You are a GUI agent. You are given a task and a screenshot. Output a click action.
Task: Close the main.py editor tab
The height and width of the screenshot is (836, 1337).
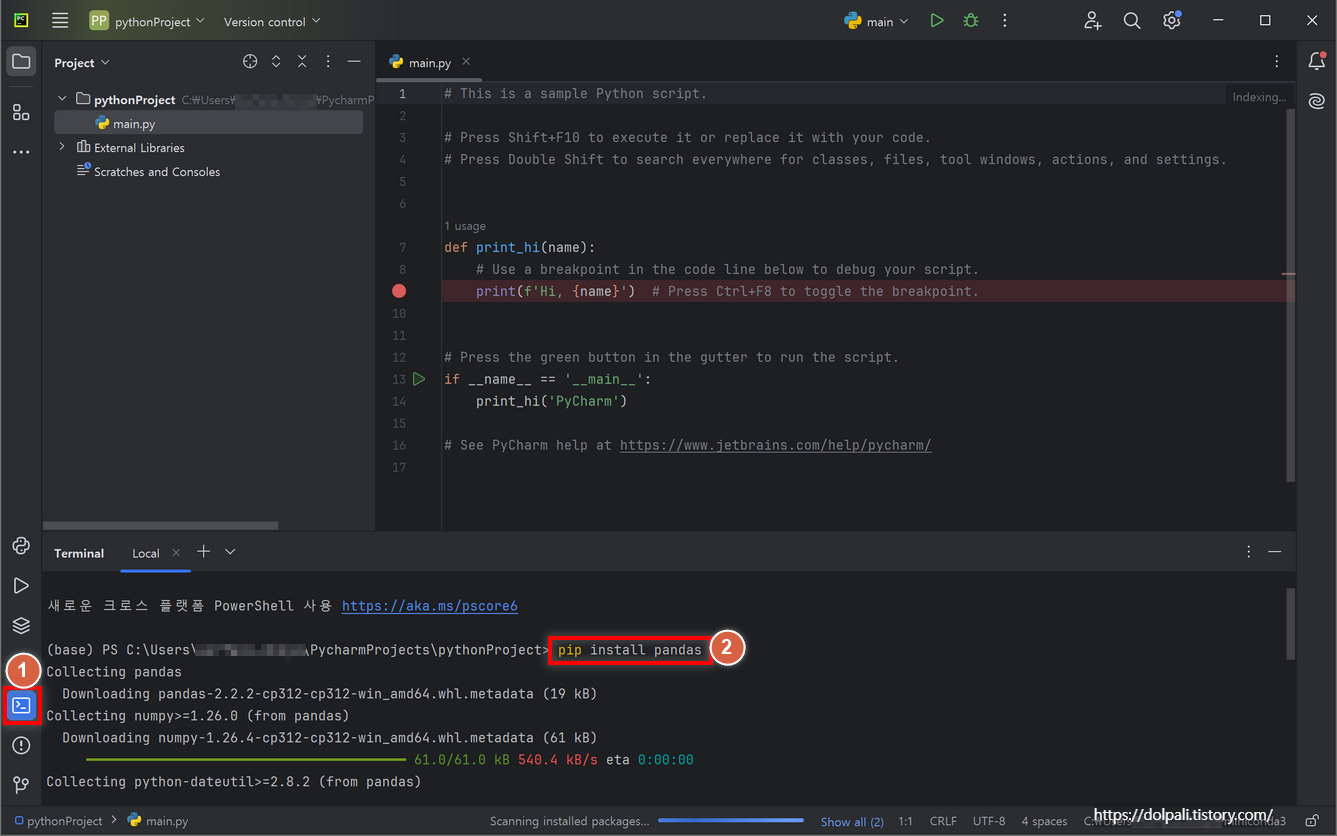pyautogui.click(x=466, y=62)
